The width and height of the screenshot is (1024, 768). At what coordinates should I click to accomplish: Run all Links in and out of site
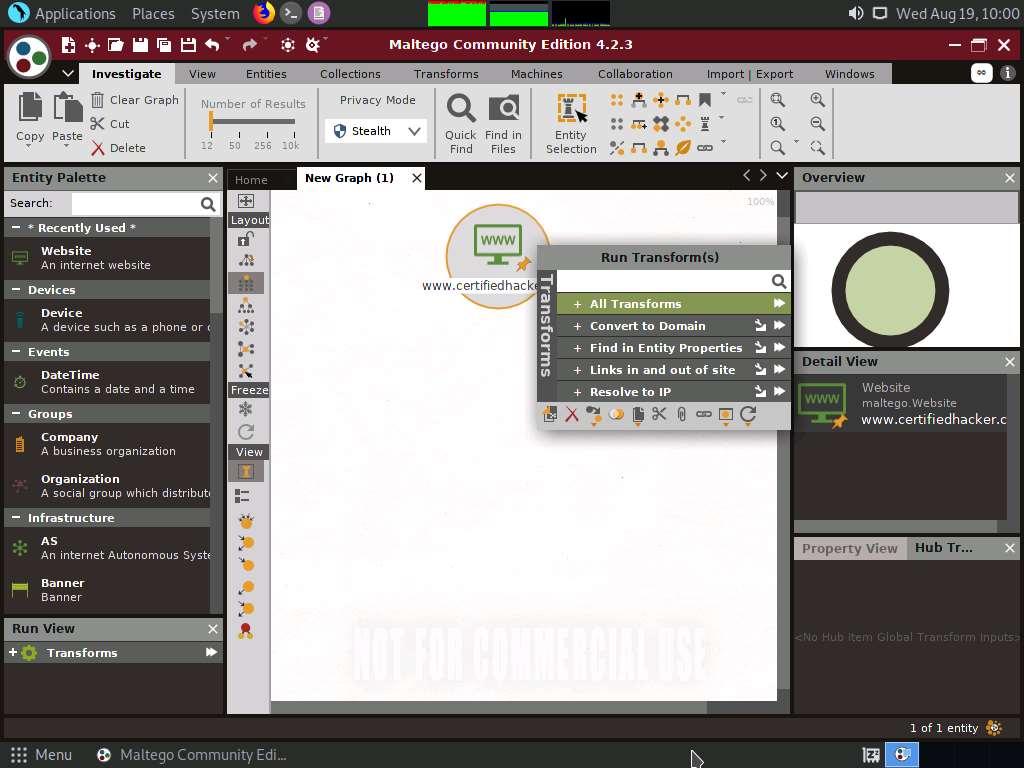pyautogui.click(x=779, y=370)
